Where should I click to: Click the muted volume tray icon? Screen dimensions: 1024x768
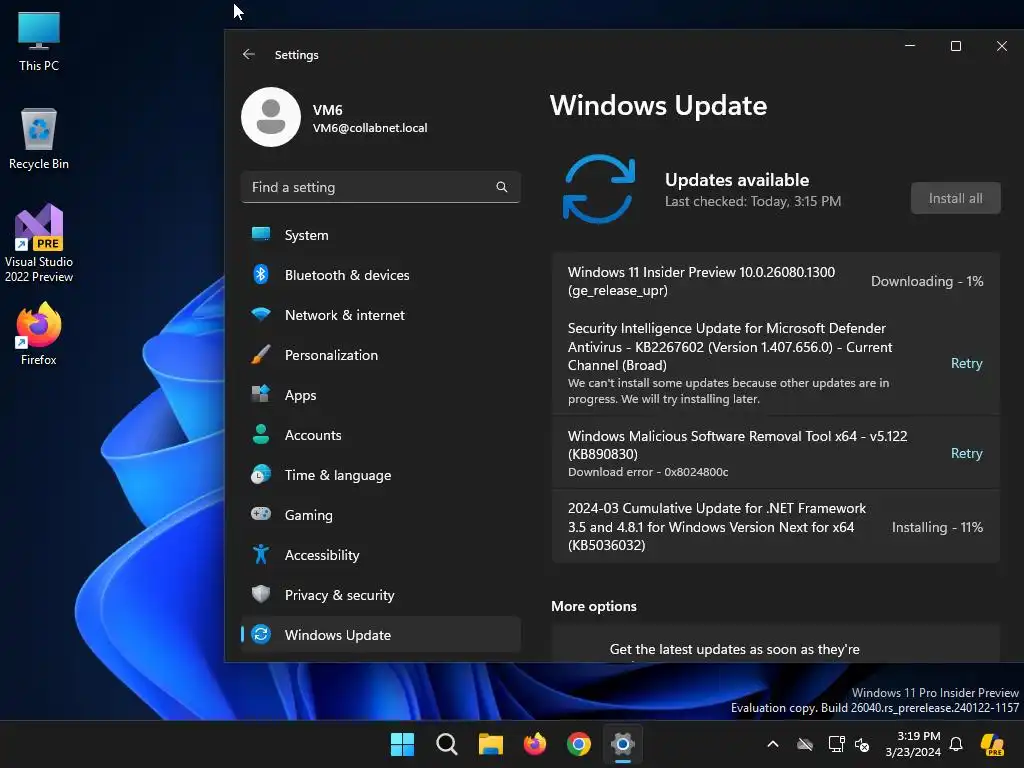pos(862,744)
